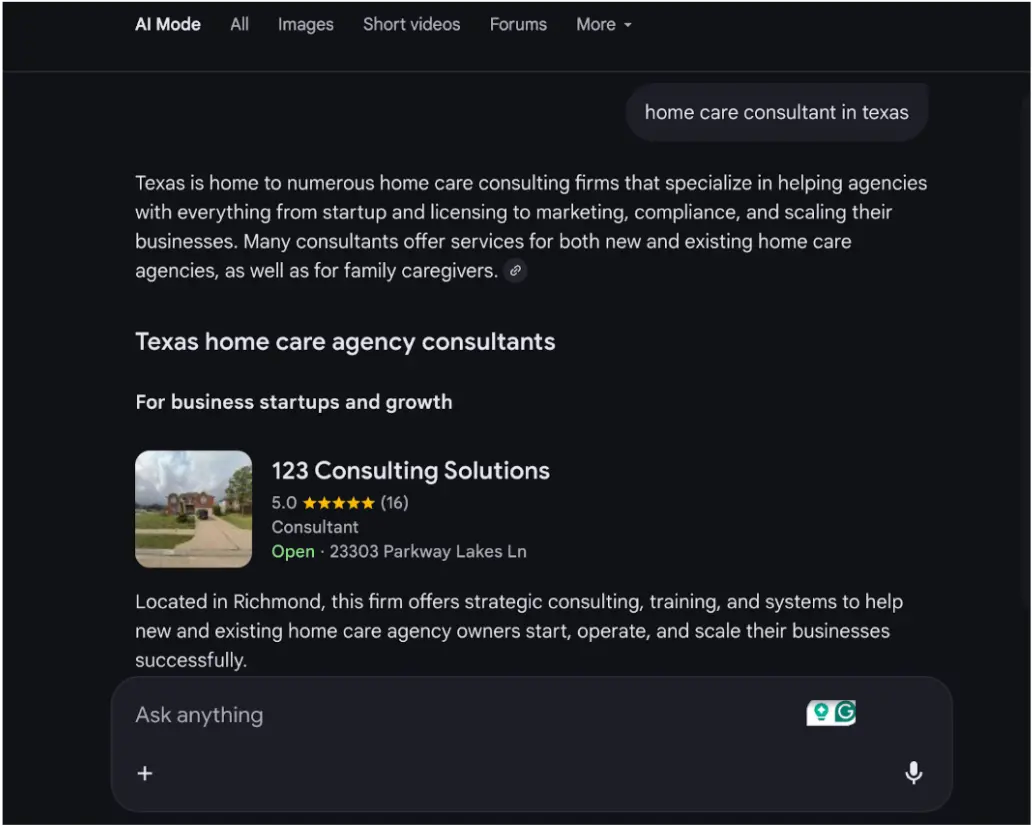Click the plus icon to add attachment

point(145,773)
